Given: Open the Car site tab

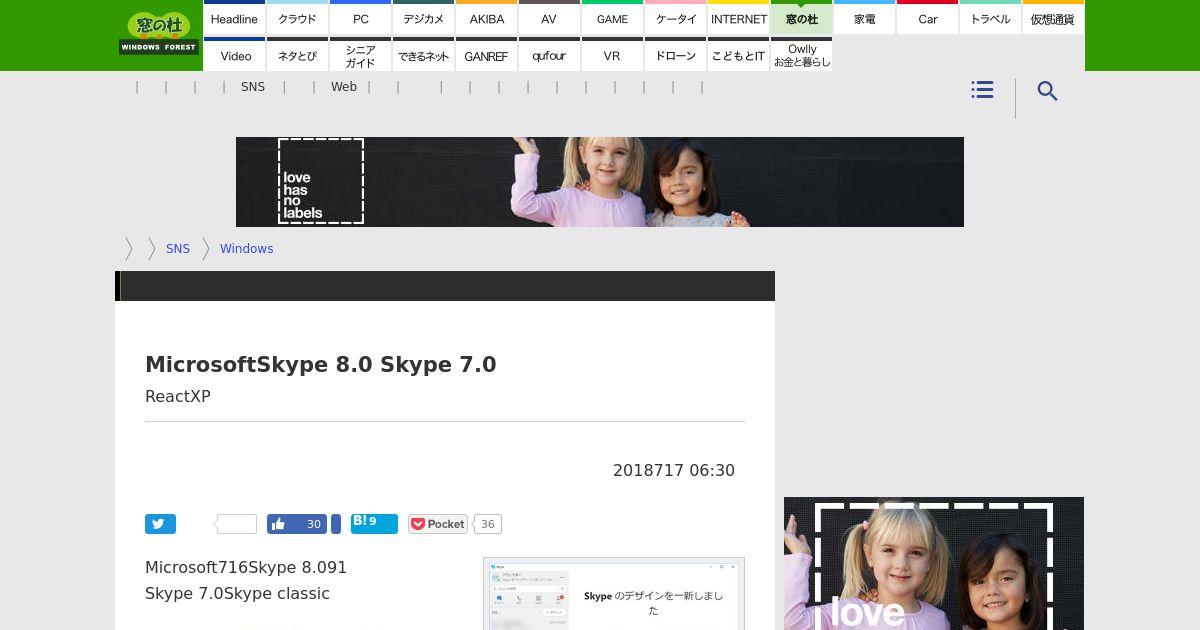Looking at the screenshot, I should (928, 18).
